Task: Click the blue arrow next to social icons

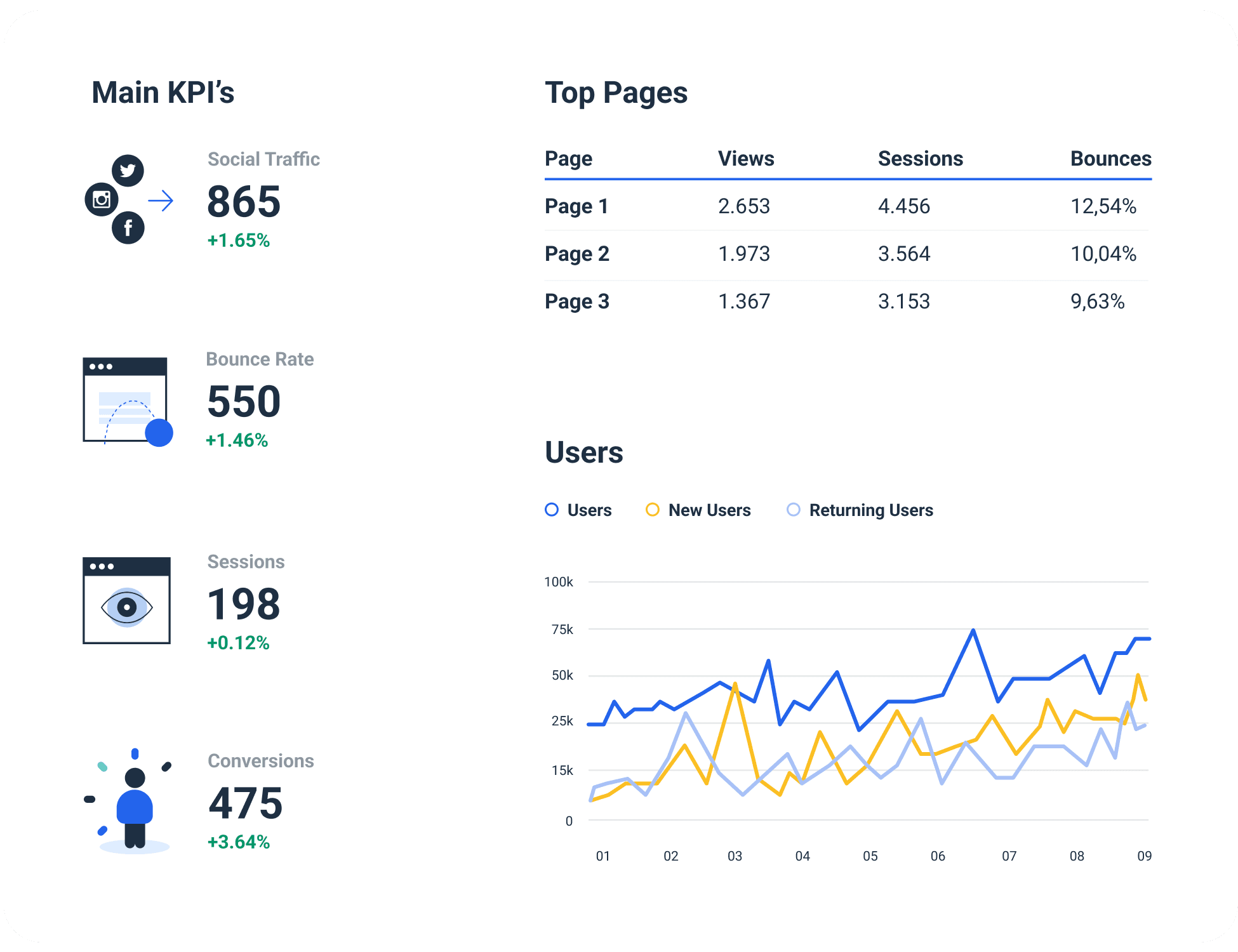Action: (x=160, y=201)
